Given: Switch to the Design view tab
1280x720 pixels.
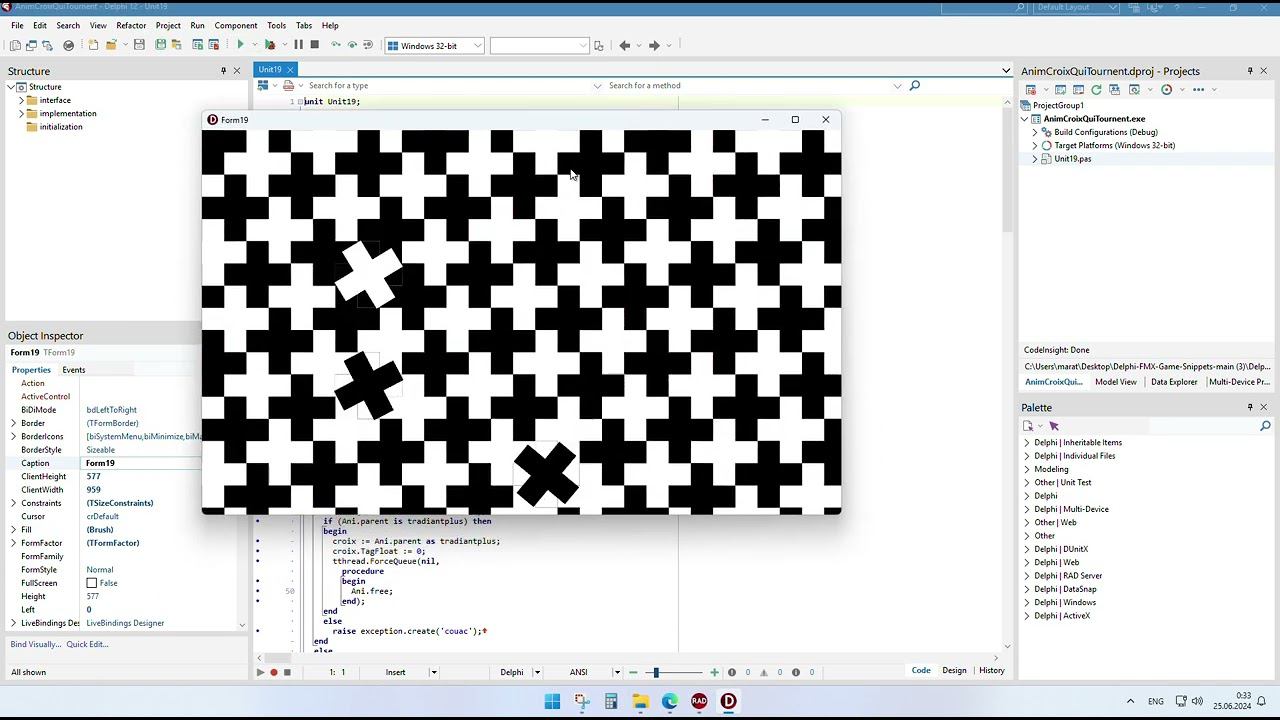Looking at the screenshot, I should (954, 671).
